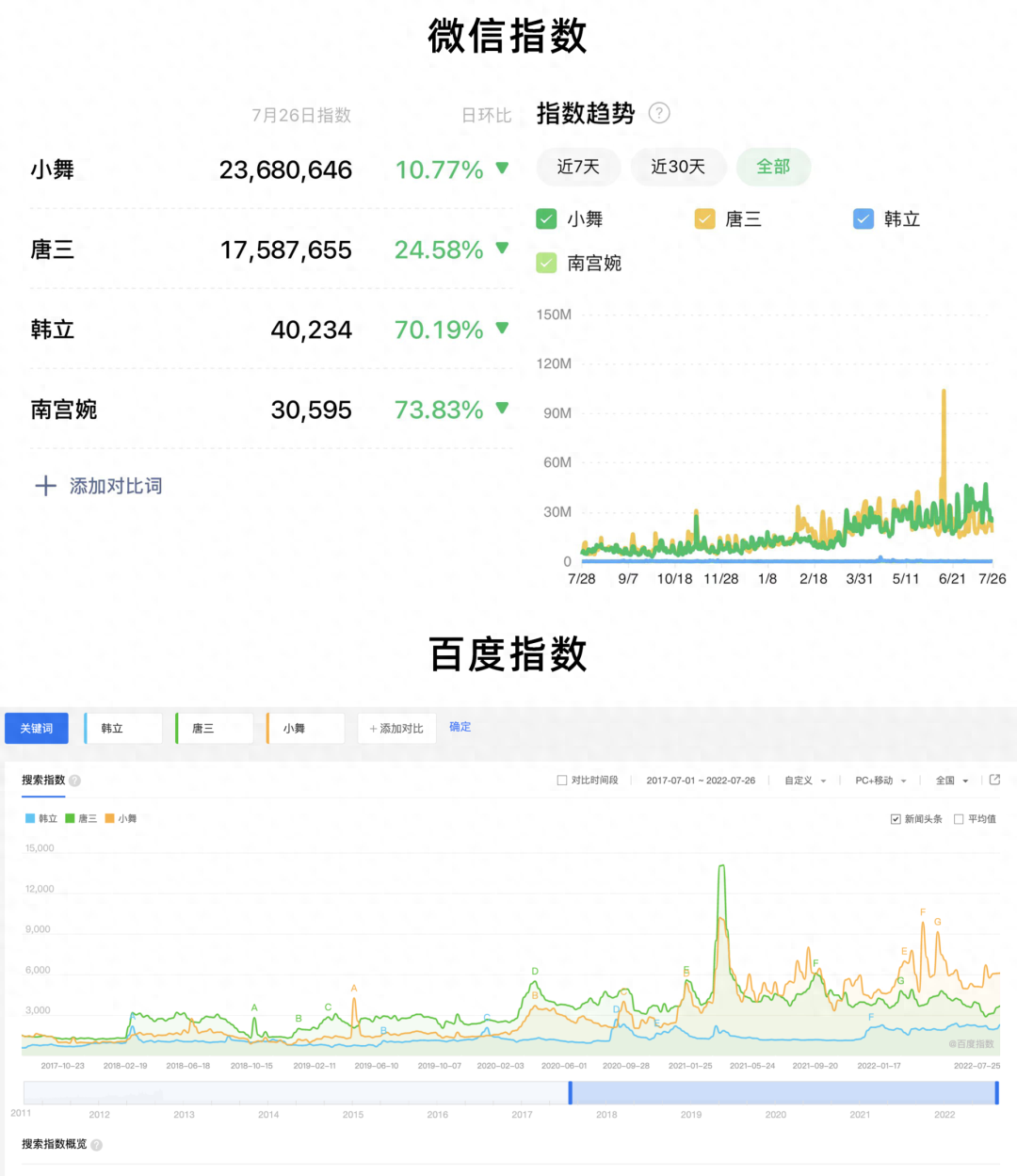
Task: Enable the 平均值 checkbox
Action: pyautogui.click(x=959, y=819)
